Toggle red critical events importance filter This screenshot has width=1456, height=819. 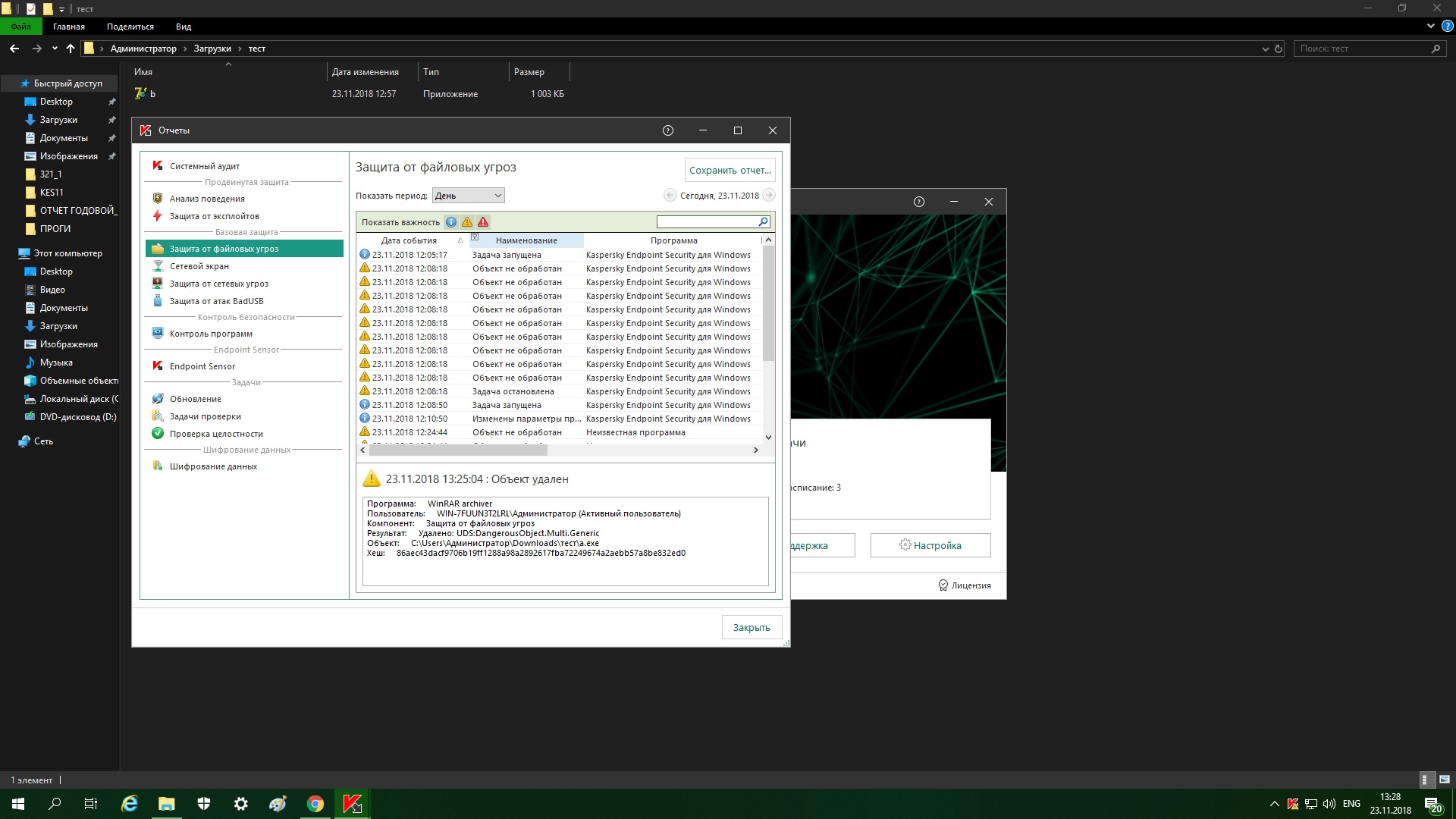[x=483, y=222]
